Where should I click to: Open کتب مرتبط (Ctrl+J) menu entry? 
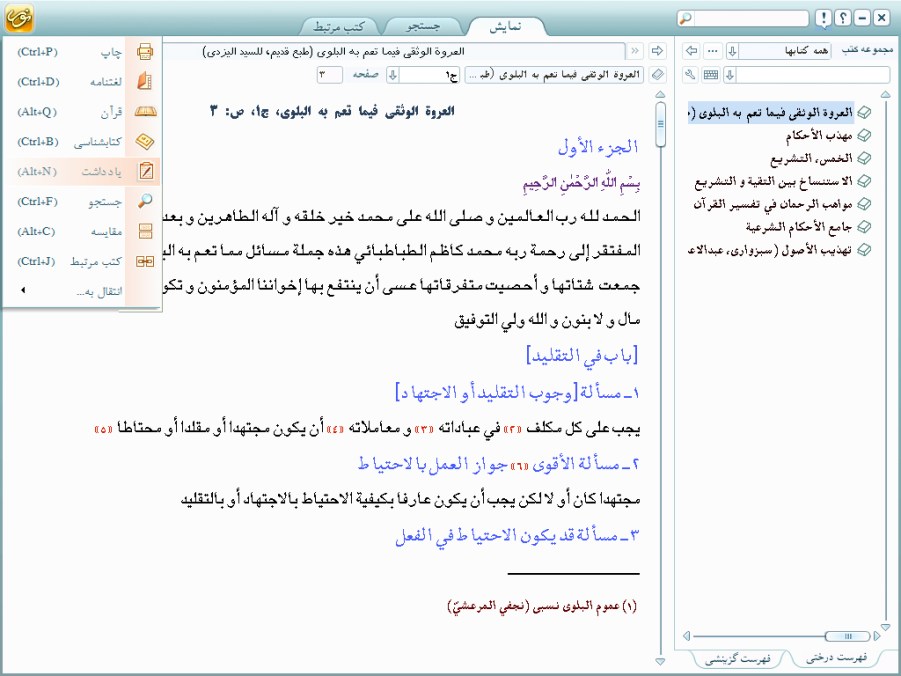[x=82, y=261]
